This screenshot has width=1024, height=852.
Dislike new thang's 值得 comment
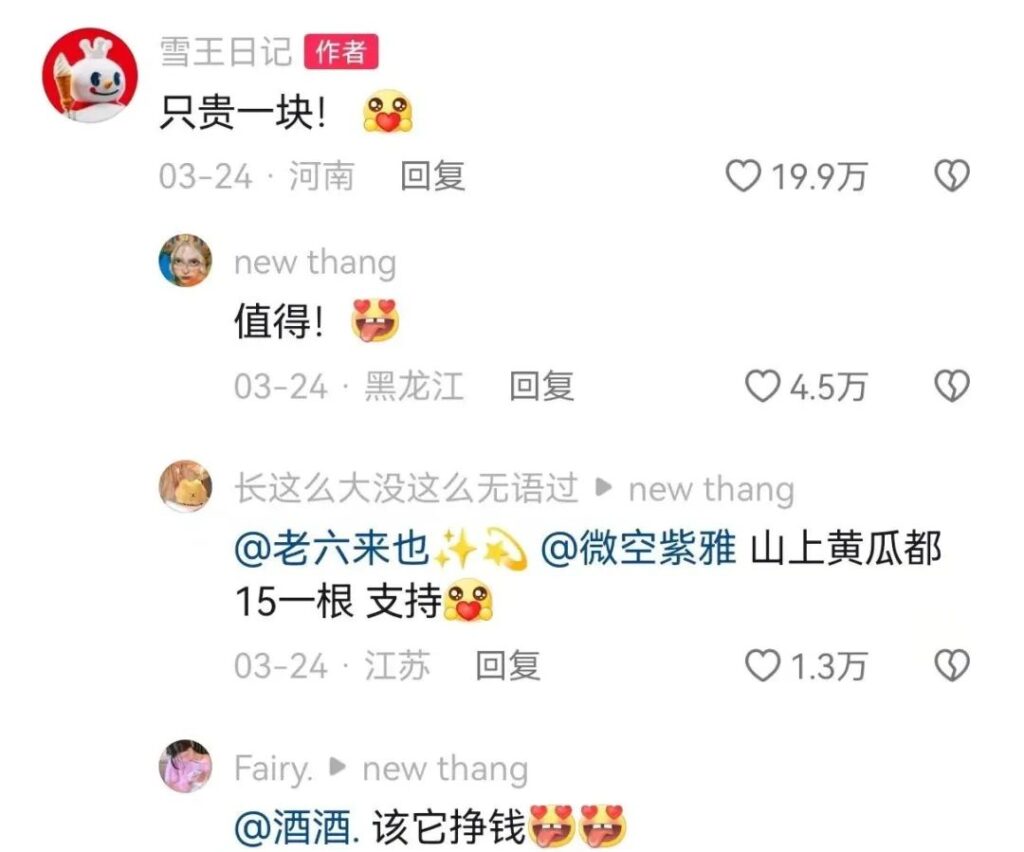point(952,387)
